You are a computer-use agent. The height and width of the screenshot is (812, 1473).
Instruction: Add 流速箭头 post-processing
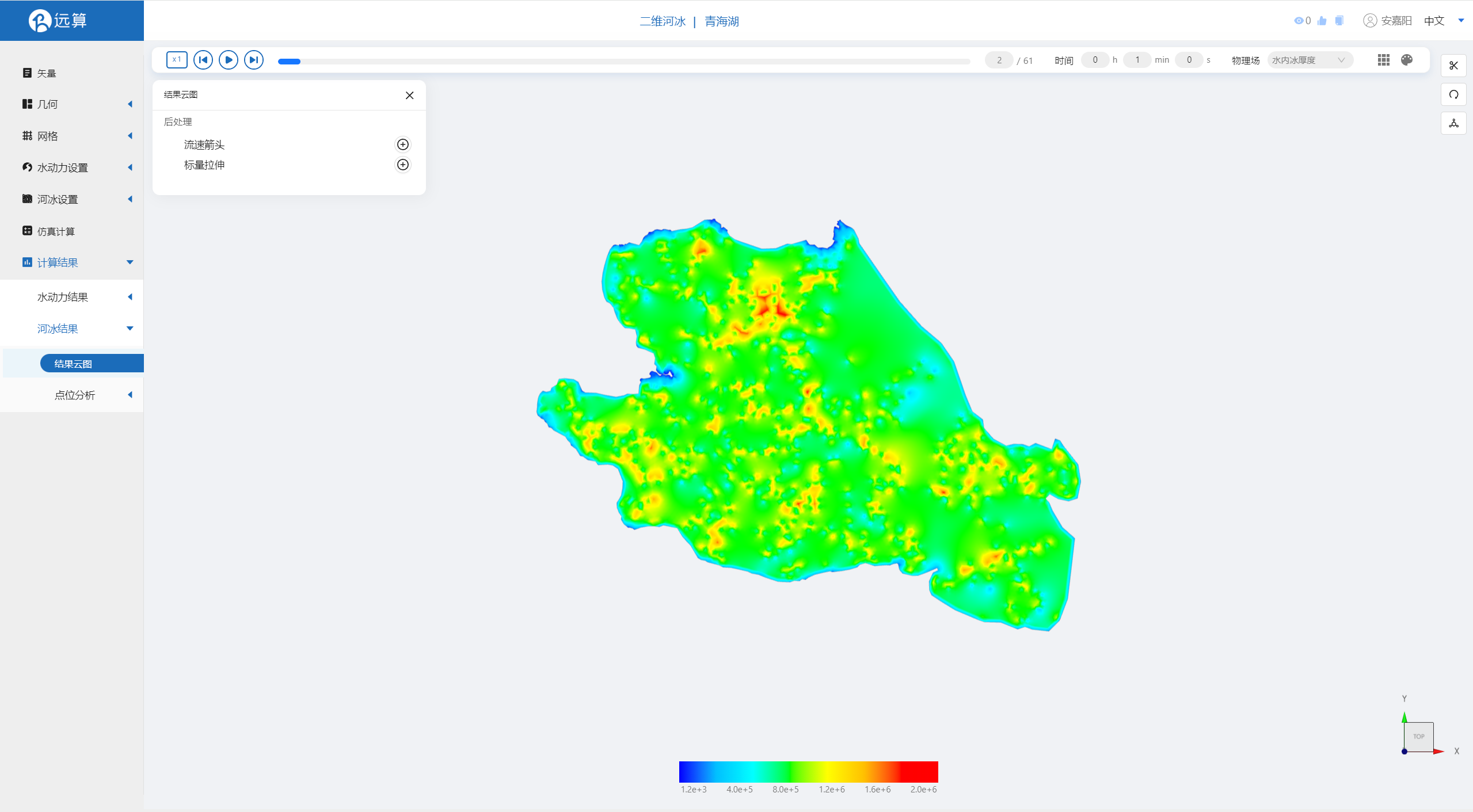pyautogui.click(x=403, y=144)
